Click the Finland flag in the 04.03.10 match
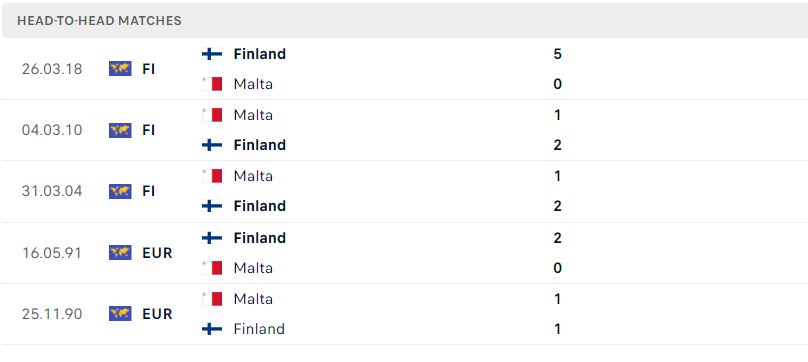This screenshot has height=362, width=808. 212,145
